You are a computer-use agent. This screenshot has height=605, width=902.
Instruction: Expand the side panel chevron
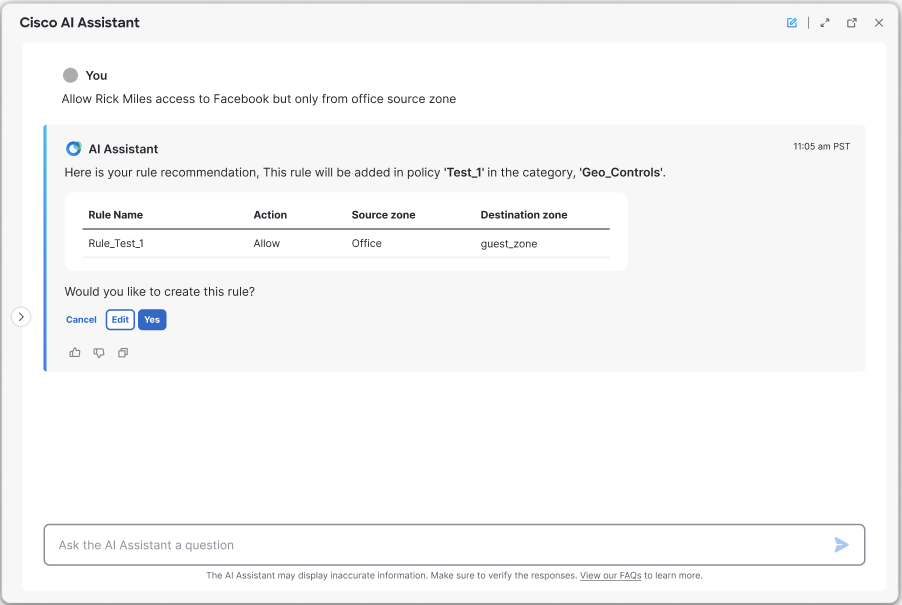(x=21, y=317)
